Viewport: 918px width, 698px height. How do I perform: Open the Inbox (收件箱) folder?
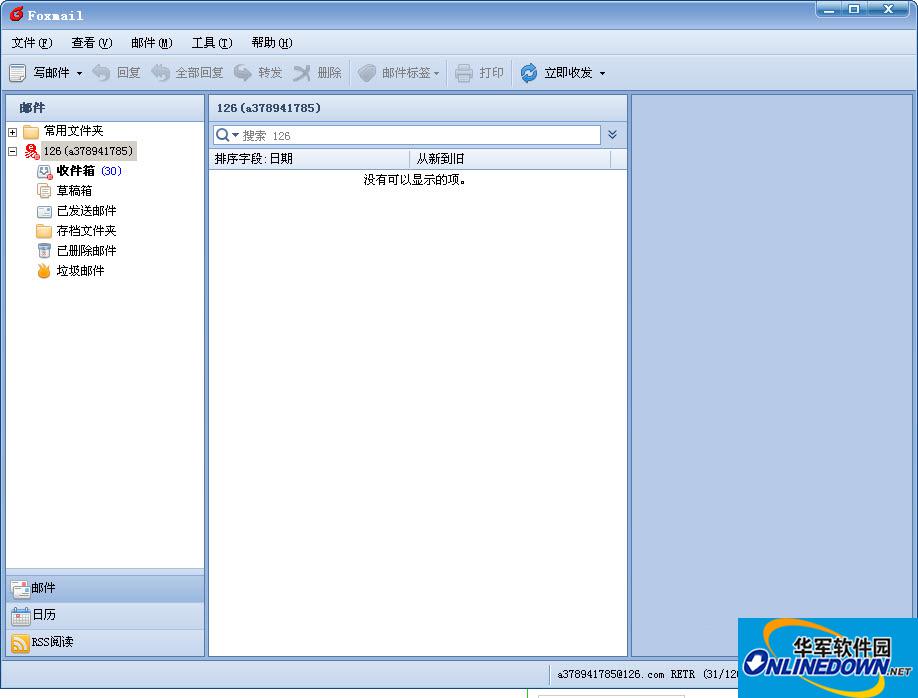click(x=76, y=171)
